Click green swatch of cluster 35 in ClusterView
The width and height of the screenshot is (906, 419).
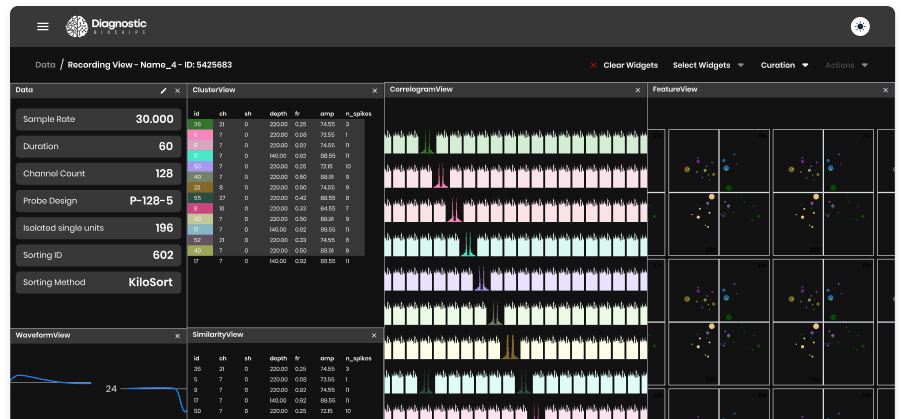200,124
